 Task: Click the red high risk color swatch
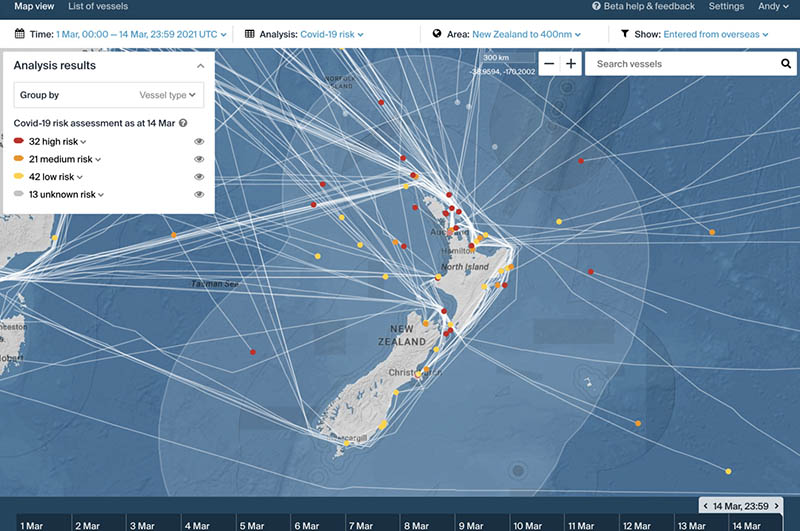click(19, 140)
